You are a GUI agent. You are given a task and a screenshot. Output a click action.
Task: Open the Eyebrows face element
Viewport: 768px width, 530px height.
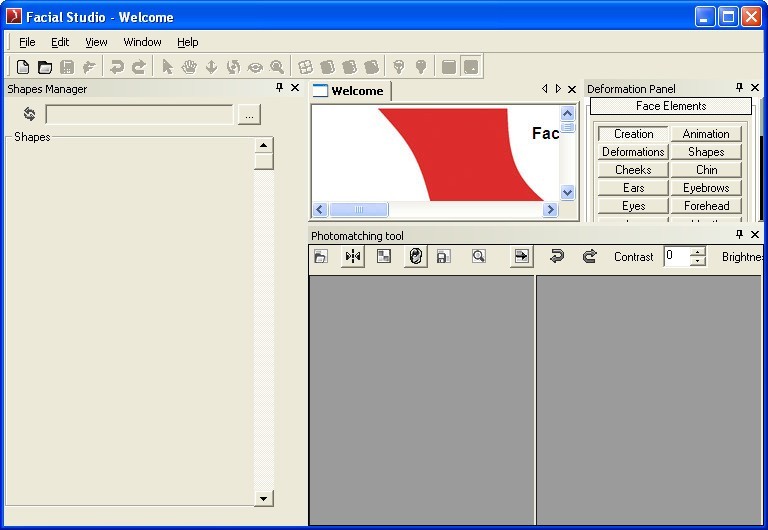706,188
